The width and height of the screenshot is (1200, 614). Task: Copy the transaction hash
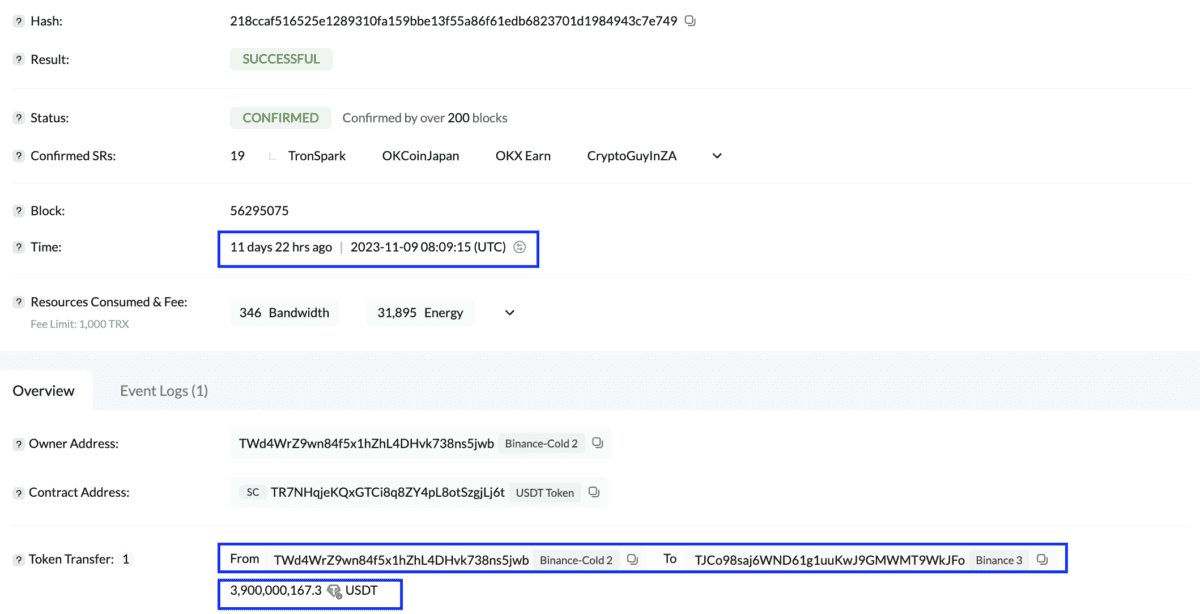tap(690, 21)
